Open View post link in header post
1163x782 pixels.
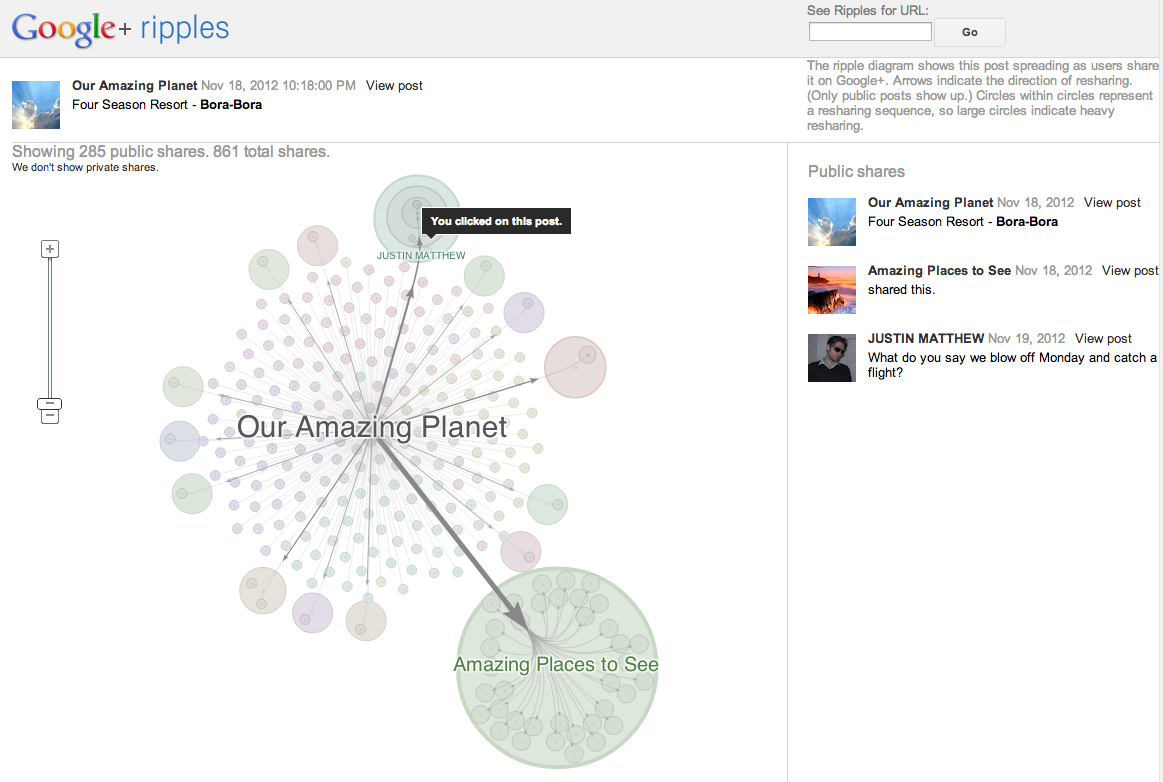(x=394, y=85)
